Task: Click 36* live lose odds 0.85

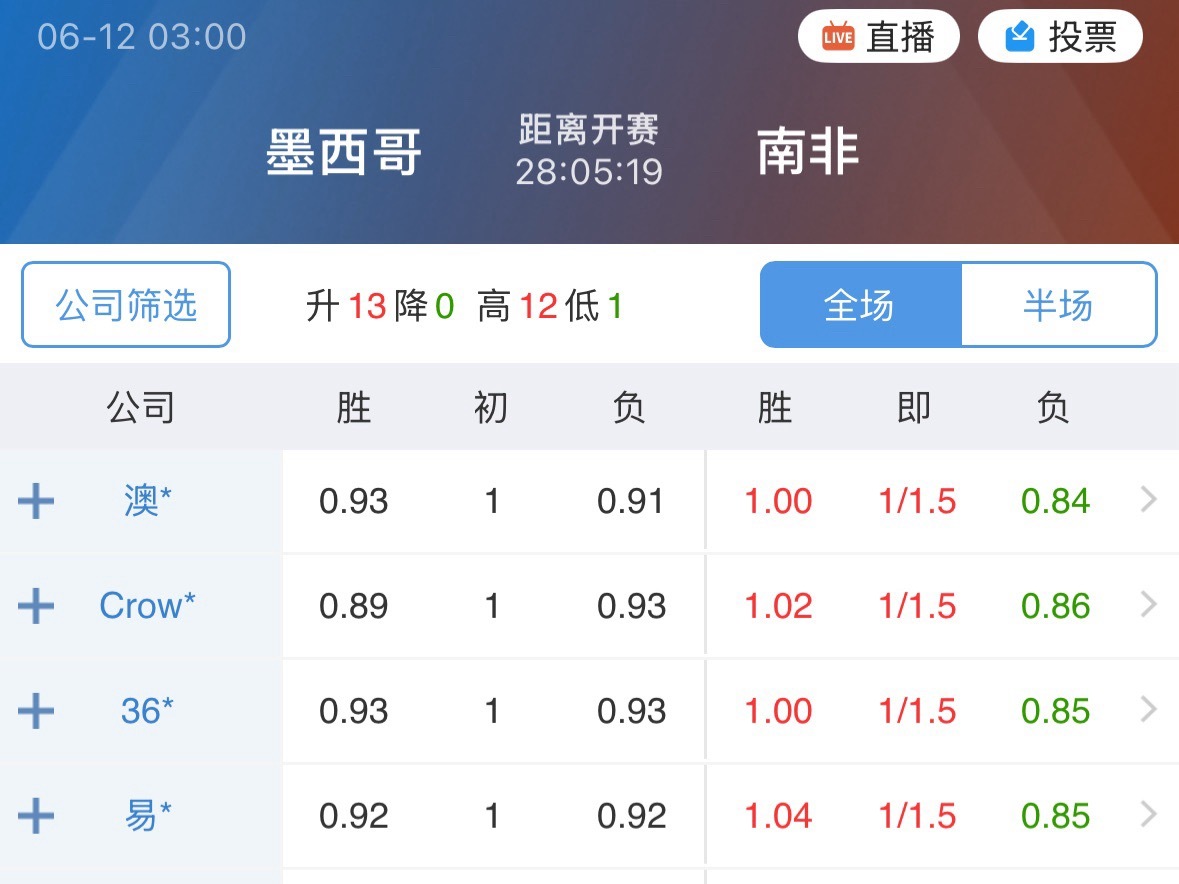Action: pyautogui.click(x=1056, y=711)
